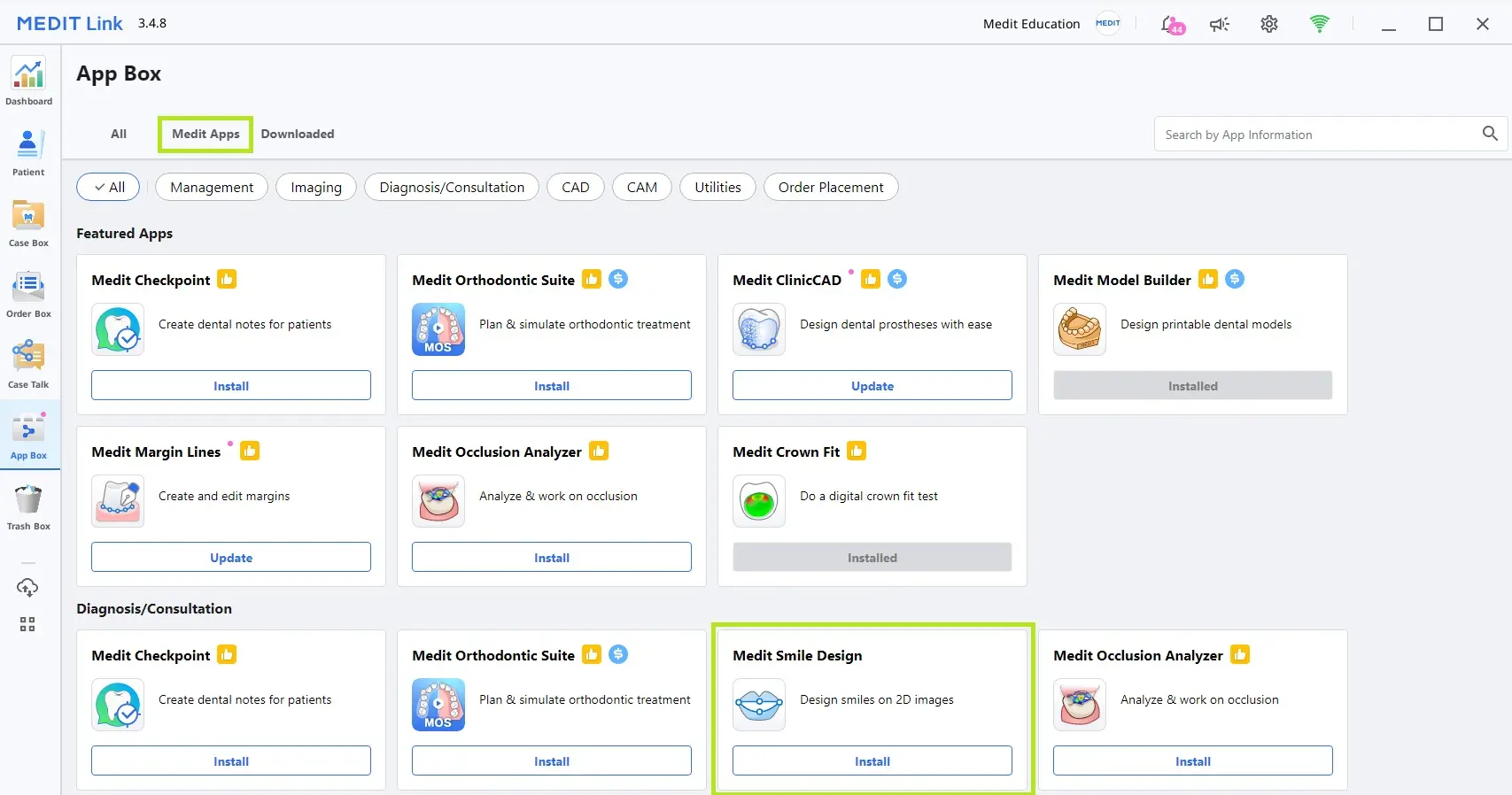Filter apps by CAD category
The width and height of the screenshot is (1512, 795).
pos(576,187)
